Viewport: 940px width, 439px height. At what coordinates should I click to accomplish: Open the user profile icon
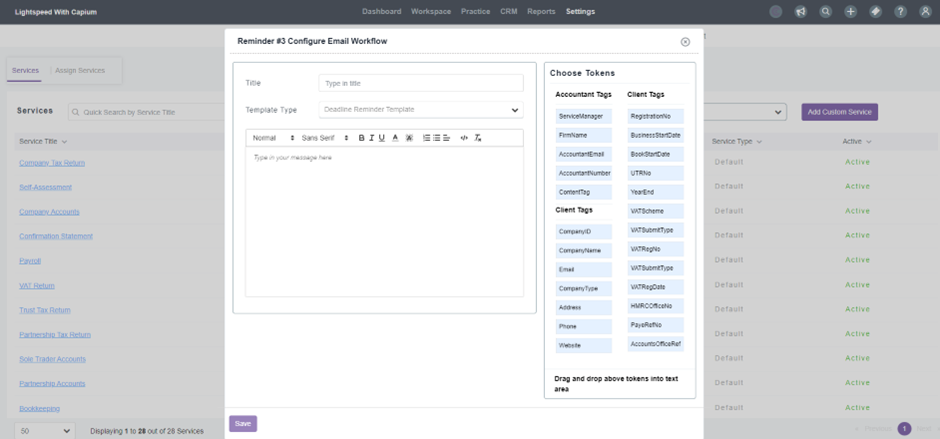[x=926, y=11]
